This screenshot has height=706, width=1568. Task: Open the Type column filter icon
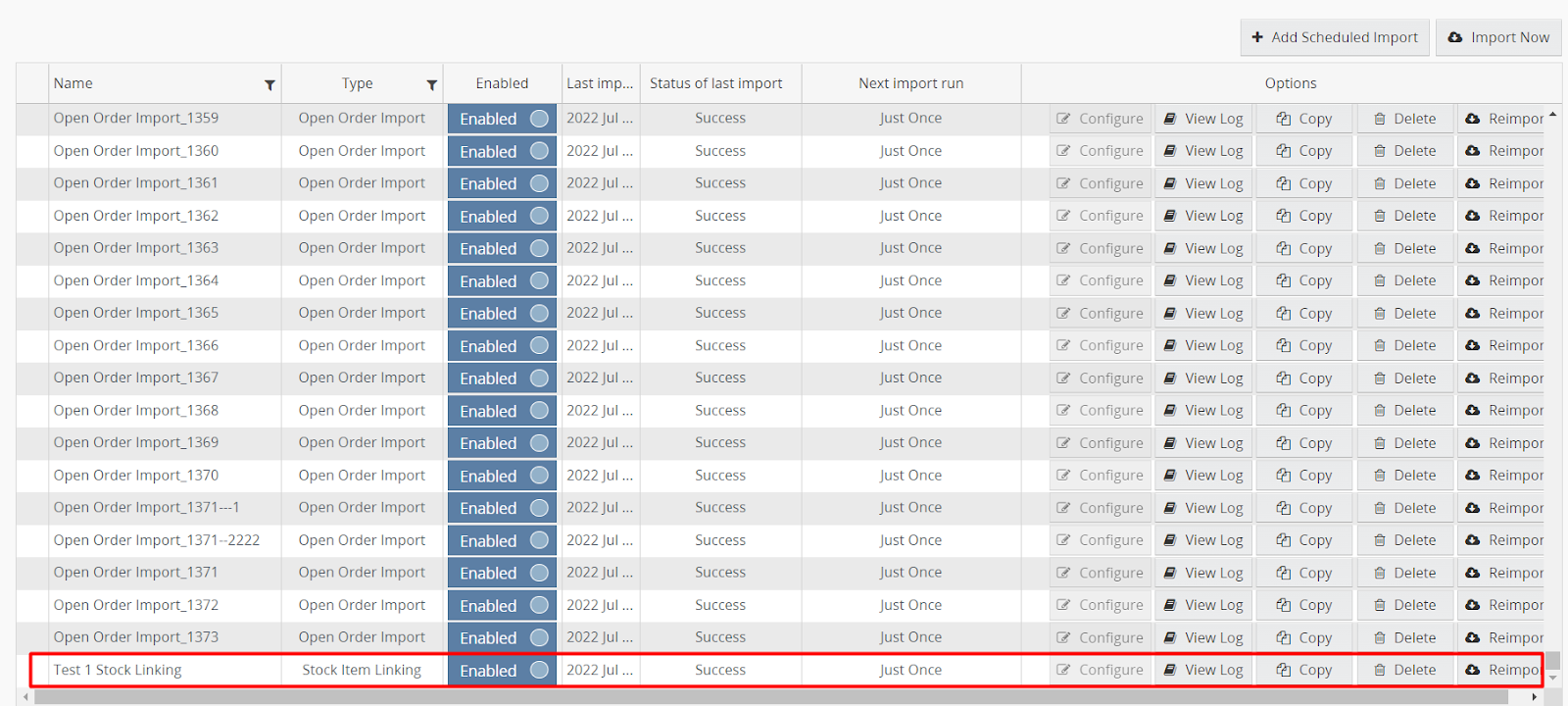(431, 85)
